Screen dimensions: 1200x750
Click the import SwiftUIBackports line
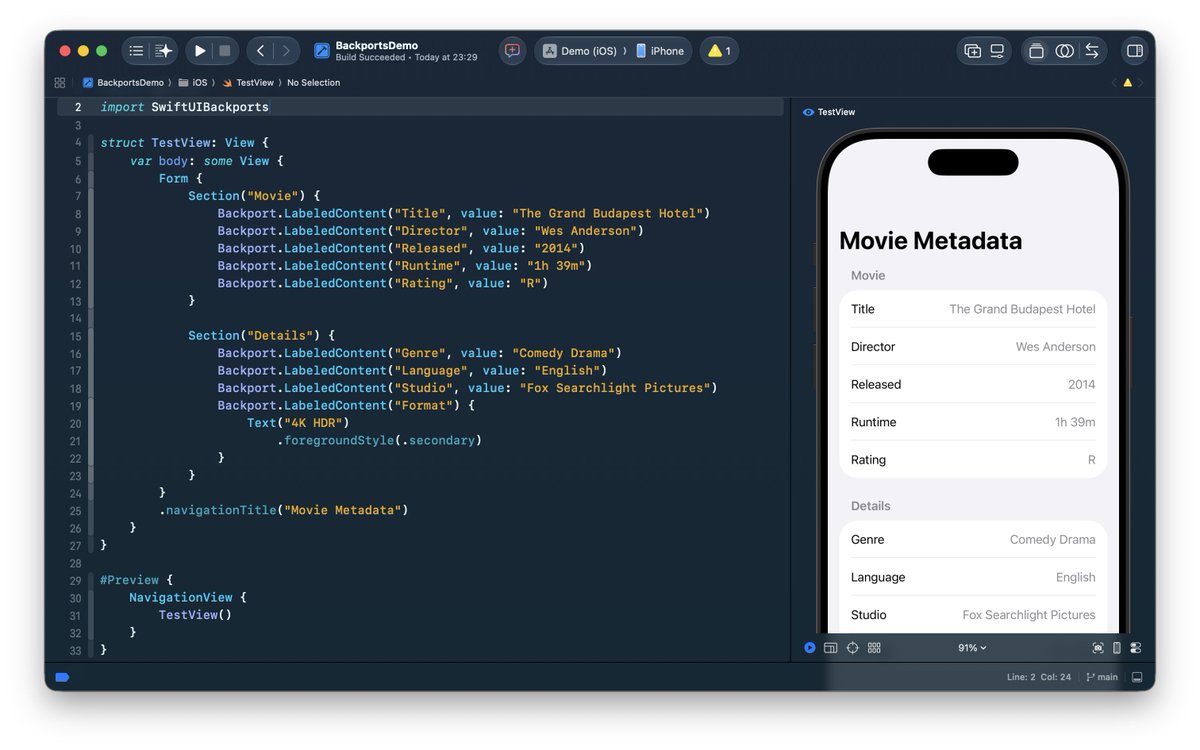[x=185, y=107]
